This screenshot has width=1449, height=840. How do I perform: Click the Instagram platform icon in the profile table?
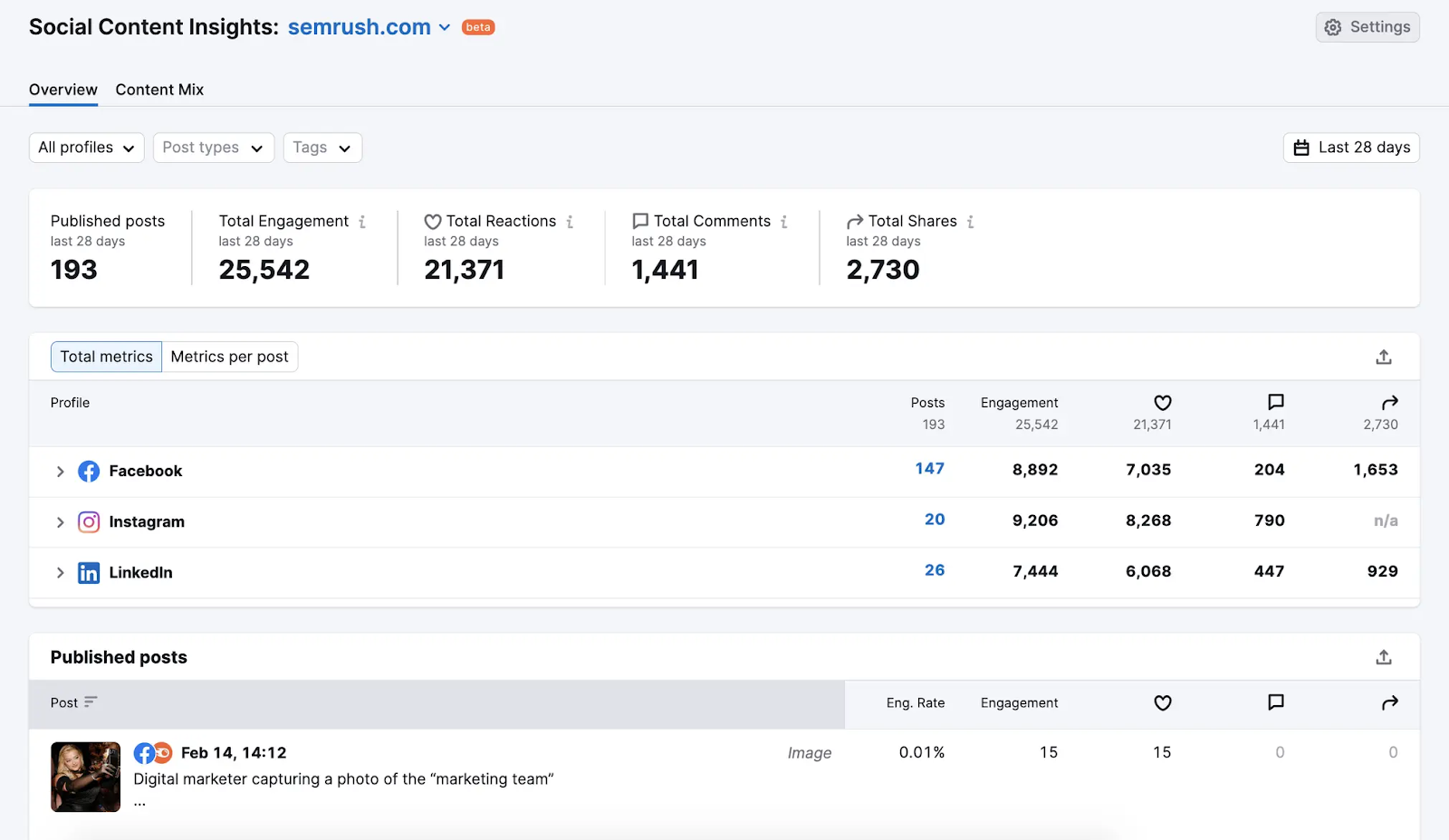tap(88, 521)
